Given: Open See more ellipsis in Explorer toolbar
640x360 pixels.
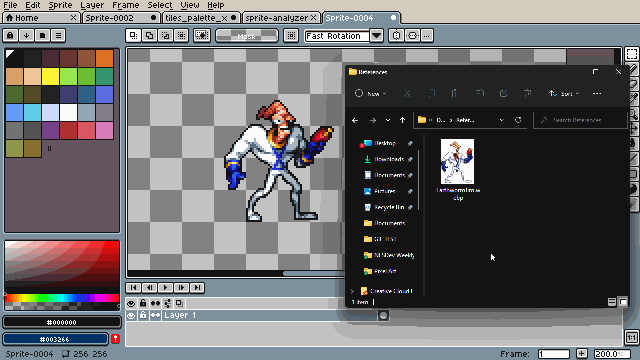Looking at the screenshot, I should (597, 93).
